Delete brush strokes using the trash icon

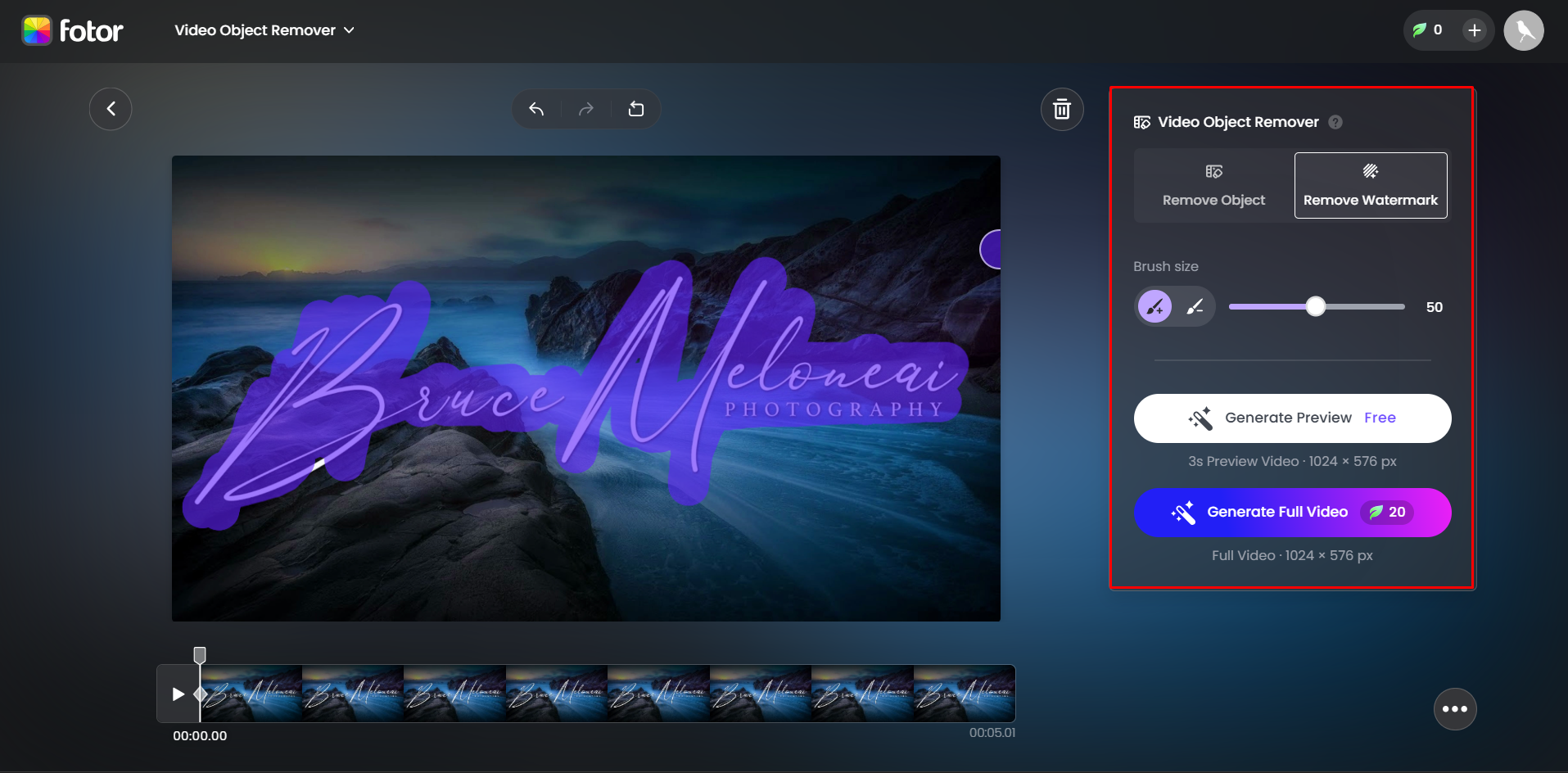coord(1061,108)
